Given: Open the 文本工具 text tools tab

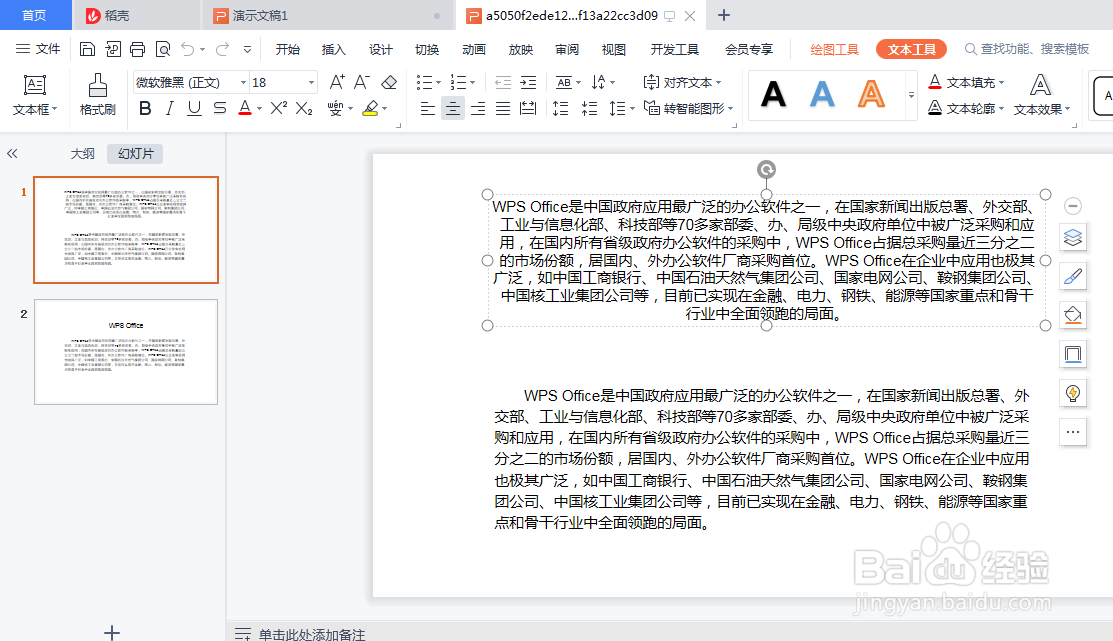Looking at the screenshot, I should pyautogui.click(x=911, y=49).
